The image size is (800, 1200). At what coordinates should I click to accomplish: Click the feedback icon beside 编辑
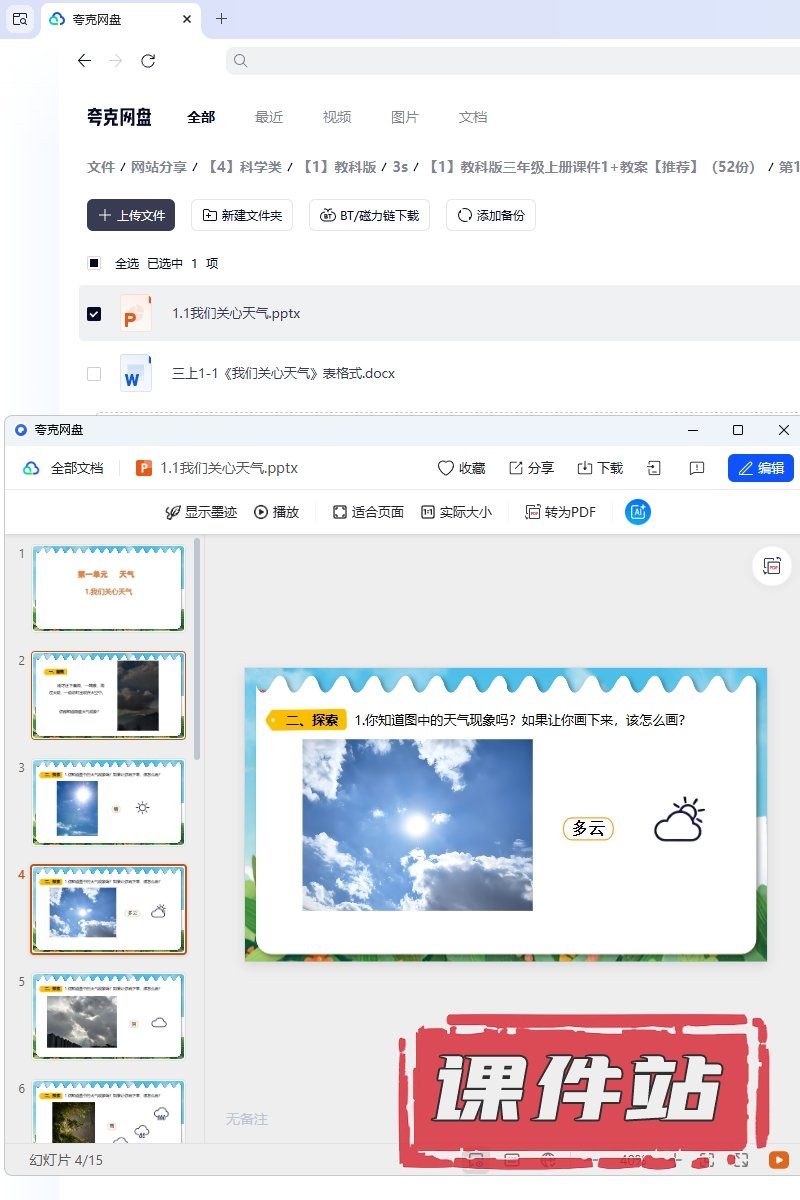[x=697, y=468]
